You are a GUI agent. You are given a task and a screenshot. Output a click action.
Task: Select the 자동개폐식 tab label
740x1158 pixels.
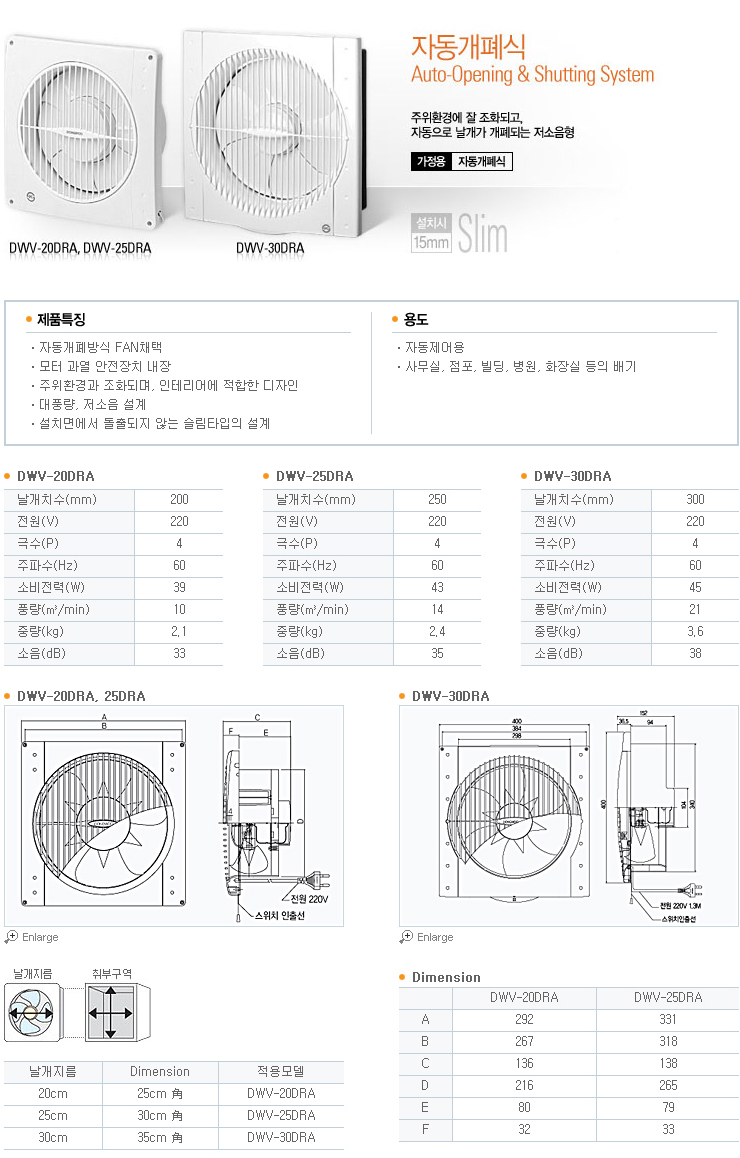pos(482,161)
